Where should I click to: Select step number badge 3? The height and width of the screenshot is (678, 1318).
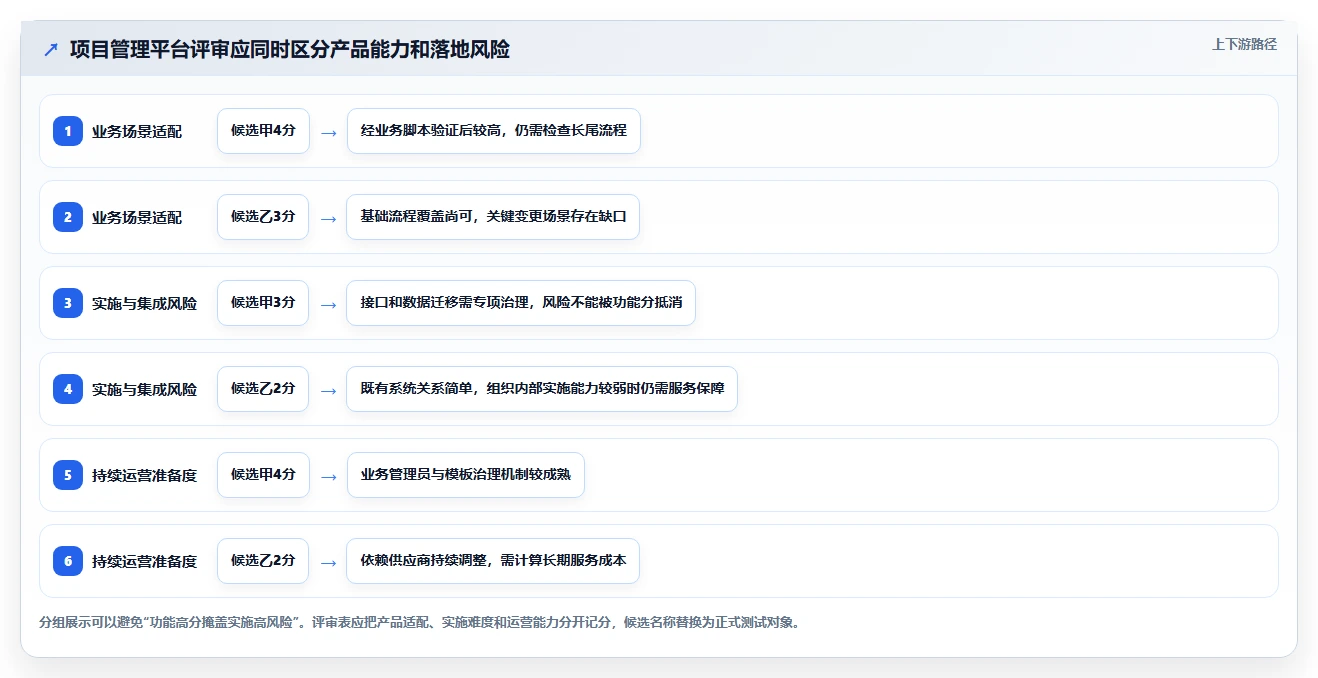68,303
